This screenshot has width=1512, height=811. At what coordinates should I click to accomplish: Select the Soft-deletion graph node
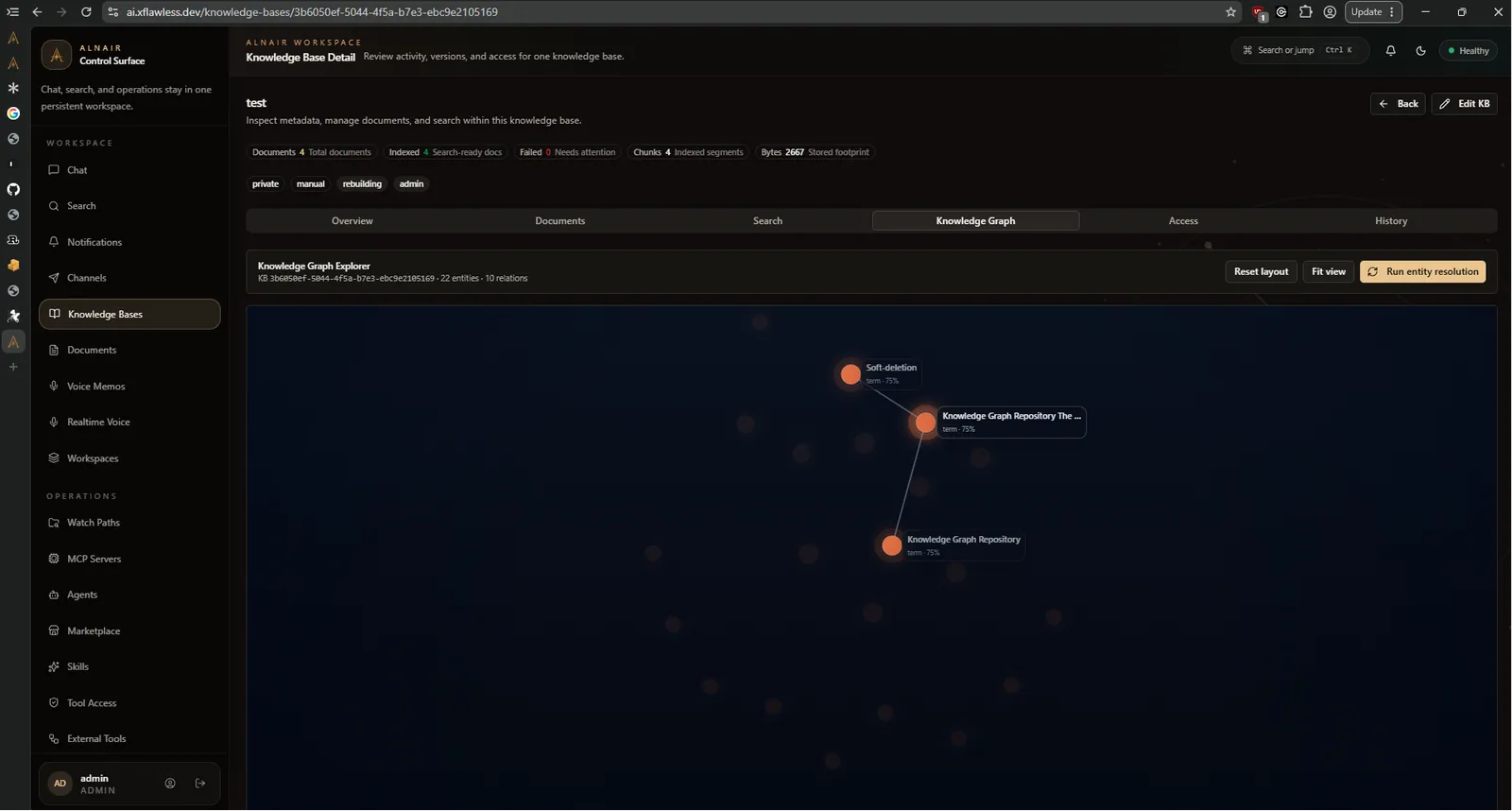(x=850, y=374)
